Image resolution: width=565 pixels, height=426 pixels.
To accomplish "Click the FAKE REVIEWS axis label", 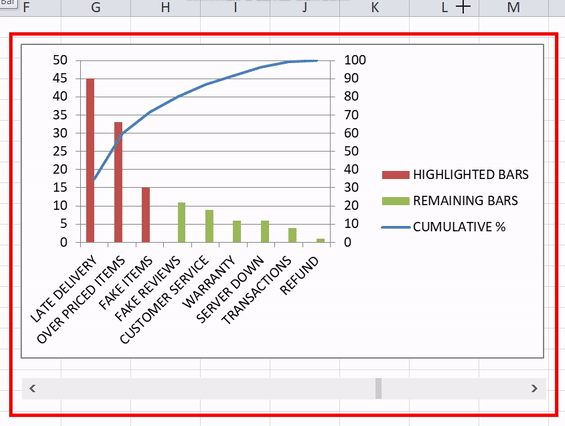I will click(x=147, y=288).
